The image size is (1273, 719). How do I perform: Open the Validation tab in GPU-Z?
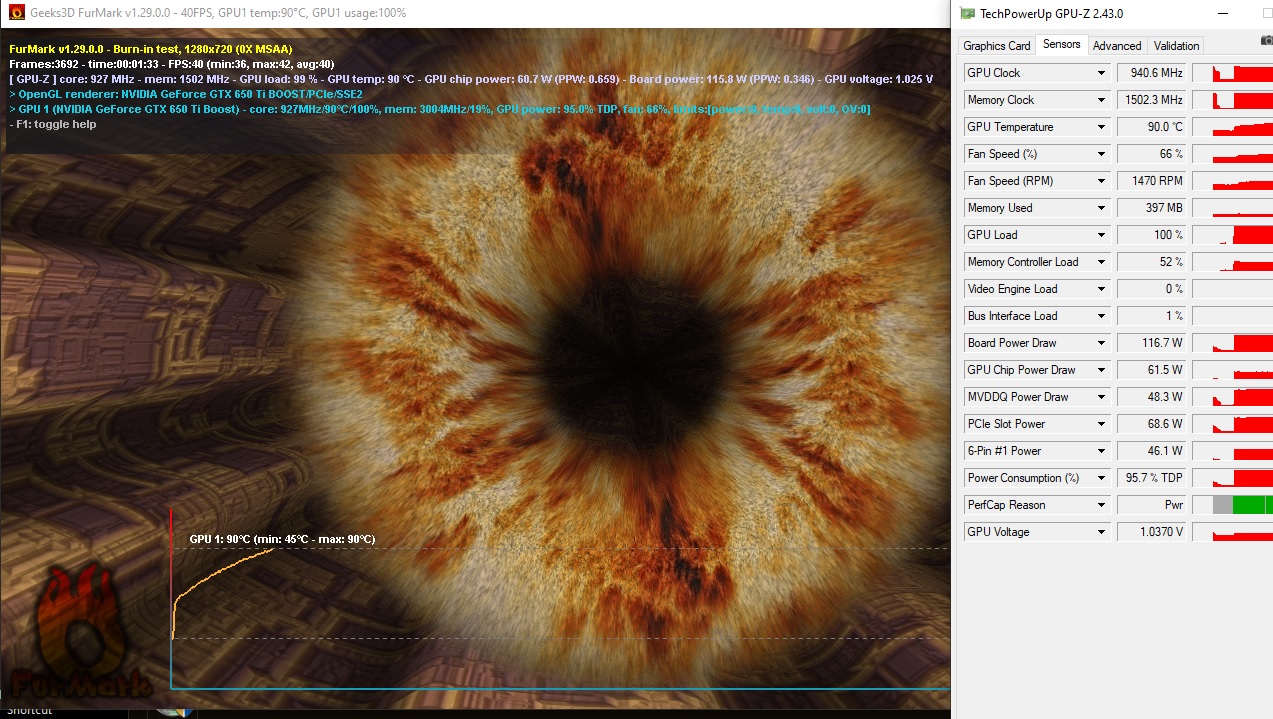pos(1176,46)
